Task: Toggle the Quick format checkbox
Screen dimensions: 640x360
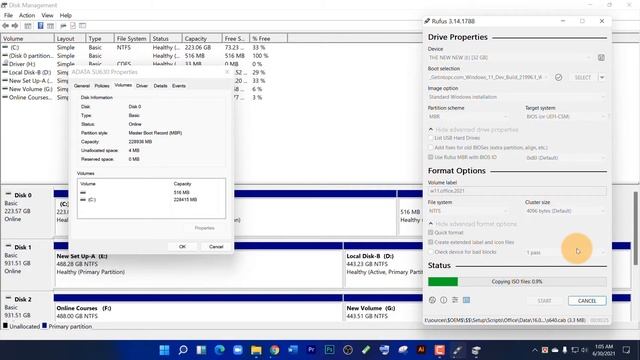Action: coord(431,232)
